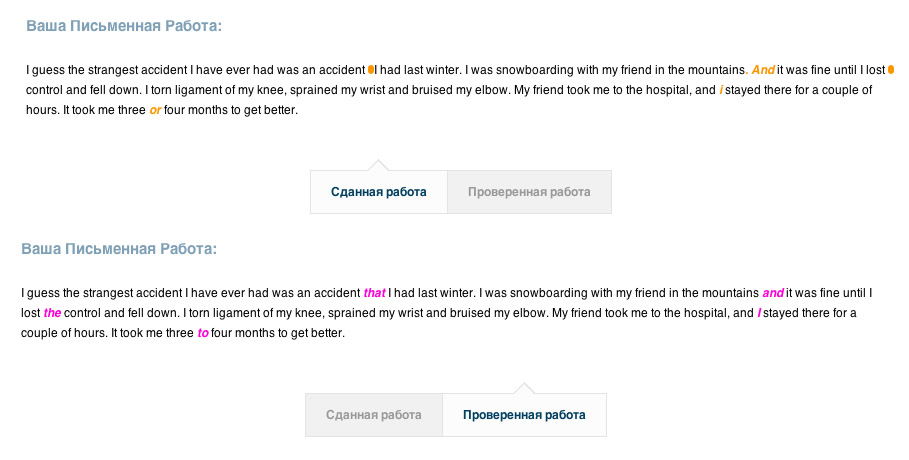This screenshot has height=460, width=909.
Task: Click "three to four months" in the corrected essay
Action: (x=226, y=333)
